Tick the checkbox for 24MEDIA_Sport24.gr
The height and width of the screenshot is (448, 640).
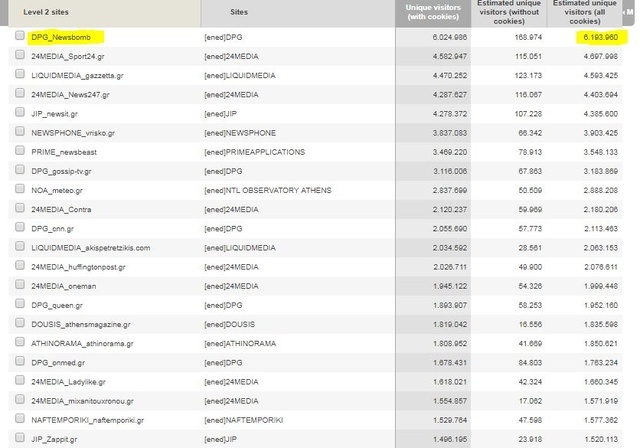click(19, 55)
